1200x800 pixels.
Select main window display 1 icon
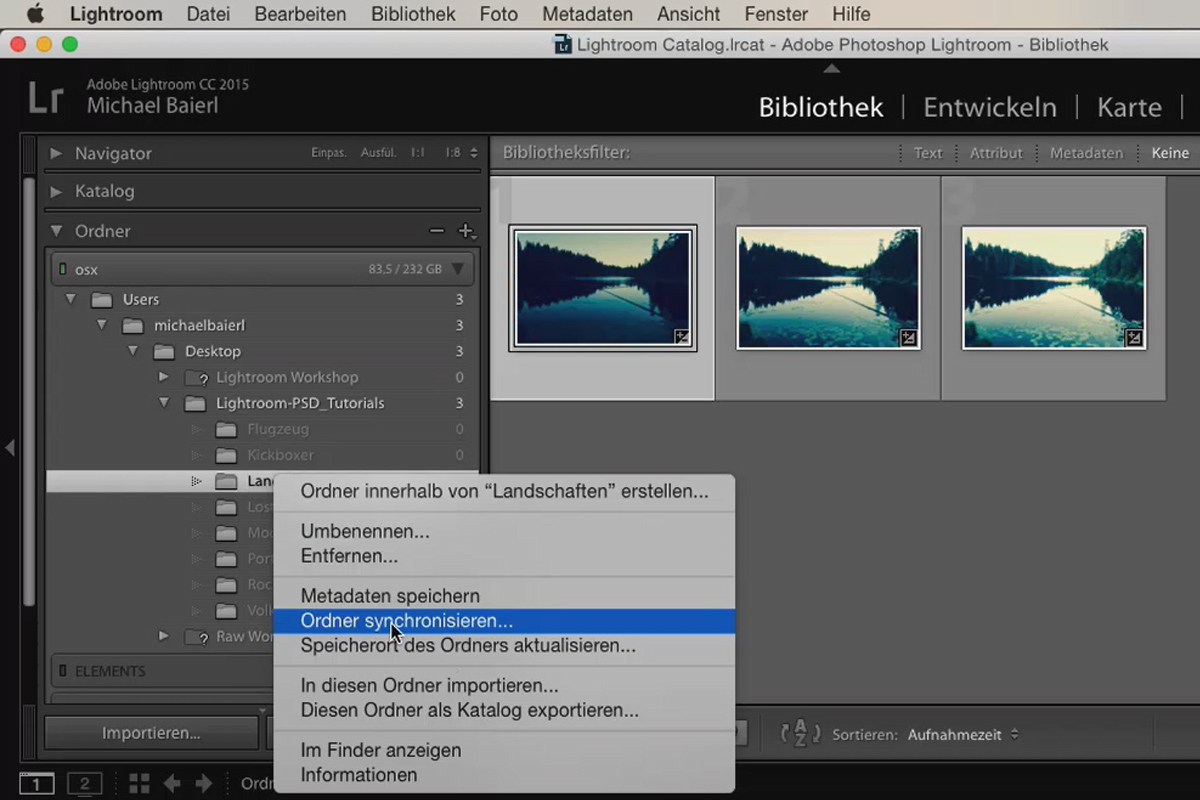tap(37, 784)
